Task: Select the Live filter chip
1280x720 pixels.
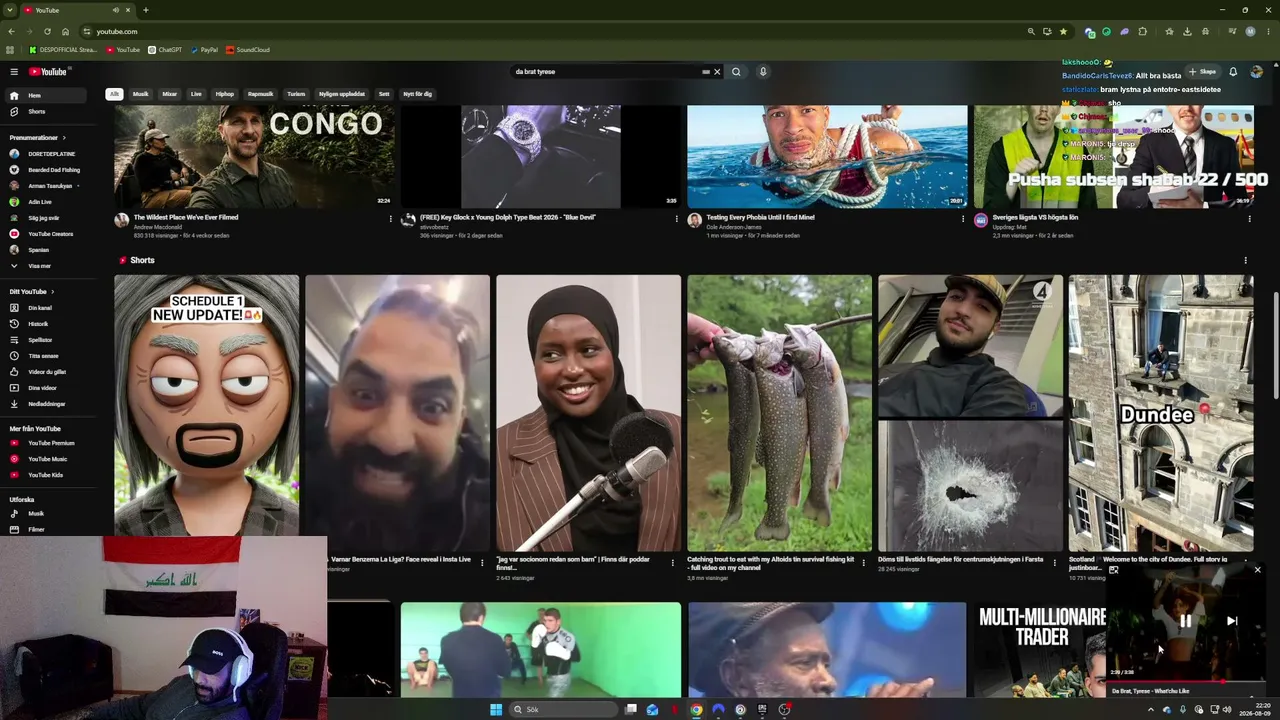Action: click(196, 94)
